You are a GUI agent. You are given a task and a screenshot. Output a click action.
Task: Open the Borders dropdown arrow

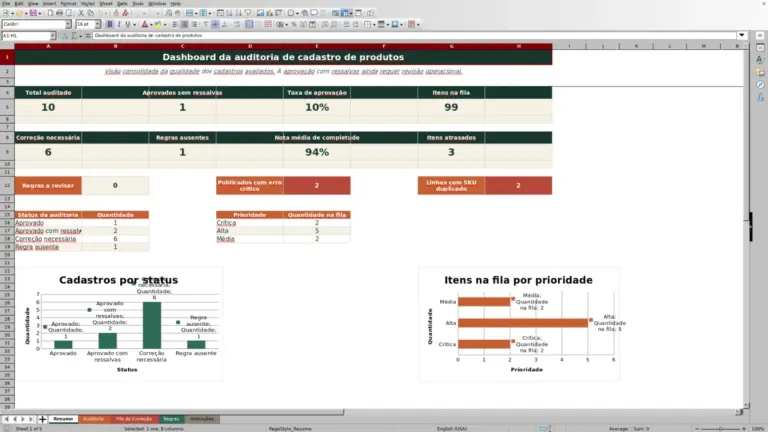[374, 24]
